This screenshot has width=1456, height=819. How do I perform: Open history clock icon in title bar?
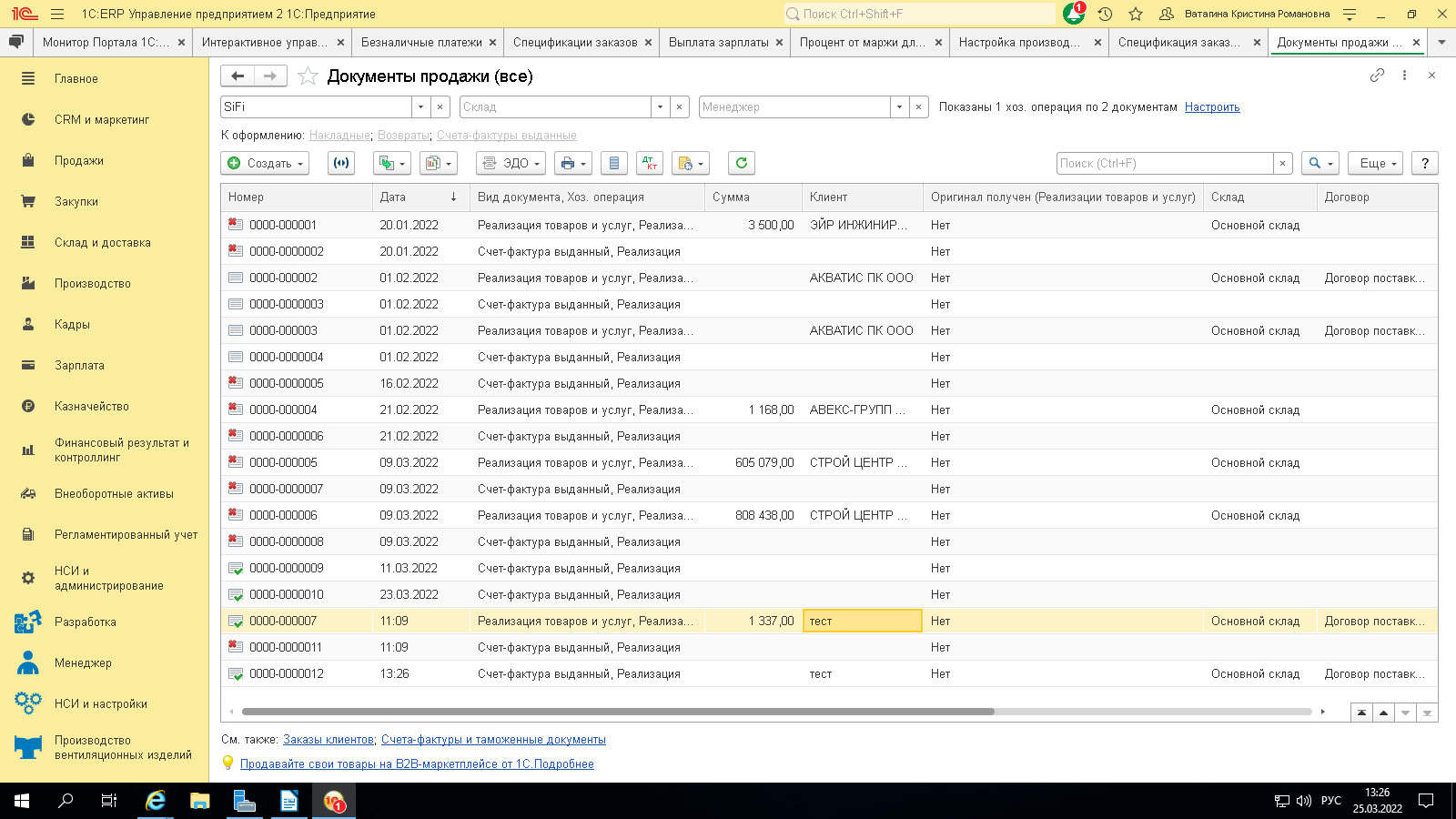pos(1105,14)
